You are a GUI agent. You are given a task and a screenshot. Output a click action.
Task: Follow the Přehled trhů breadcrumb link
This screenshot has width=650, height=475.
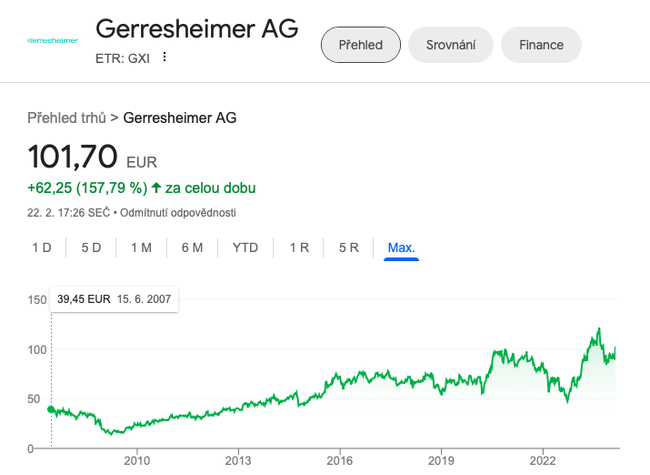[x=66, y=118]
